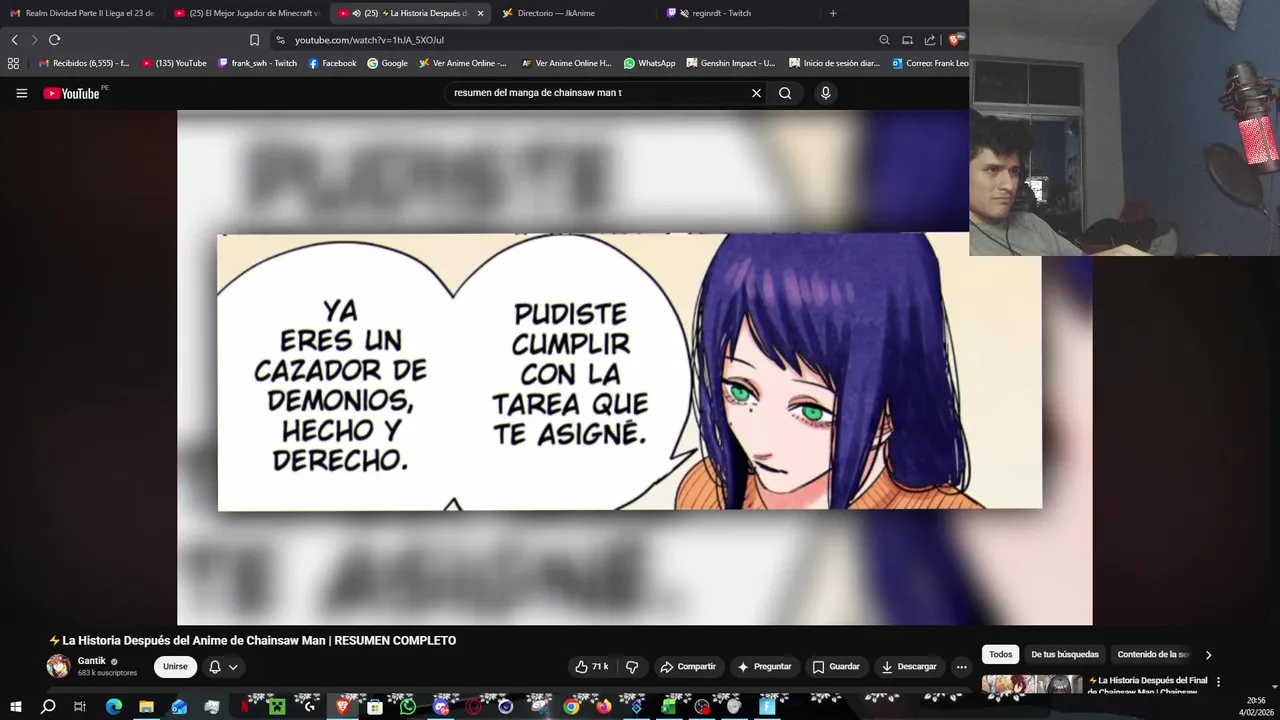Go back in the browser

14,40
